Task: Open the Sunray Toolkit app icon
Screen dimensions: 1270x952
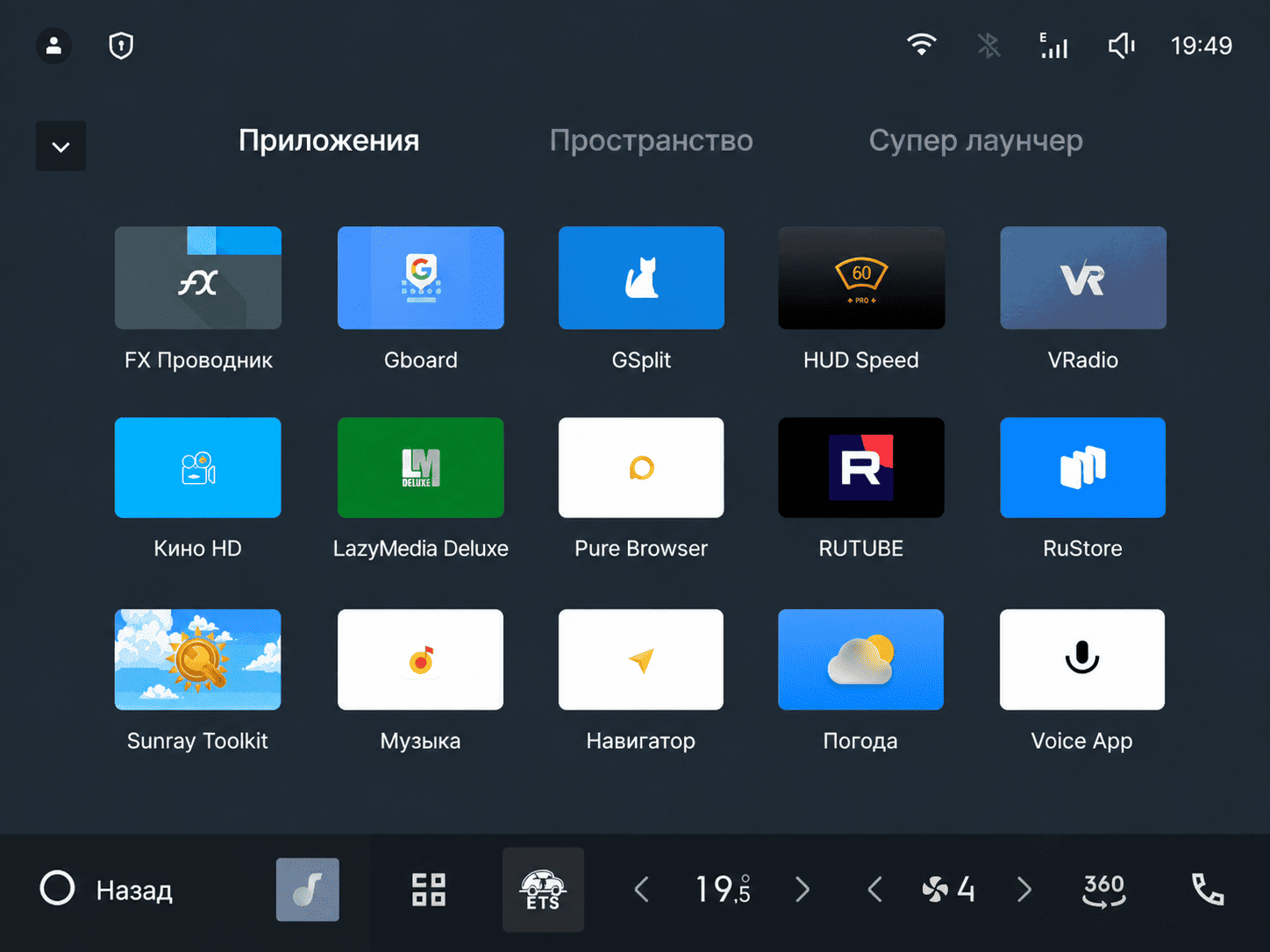Action: tap(198, 659)
